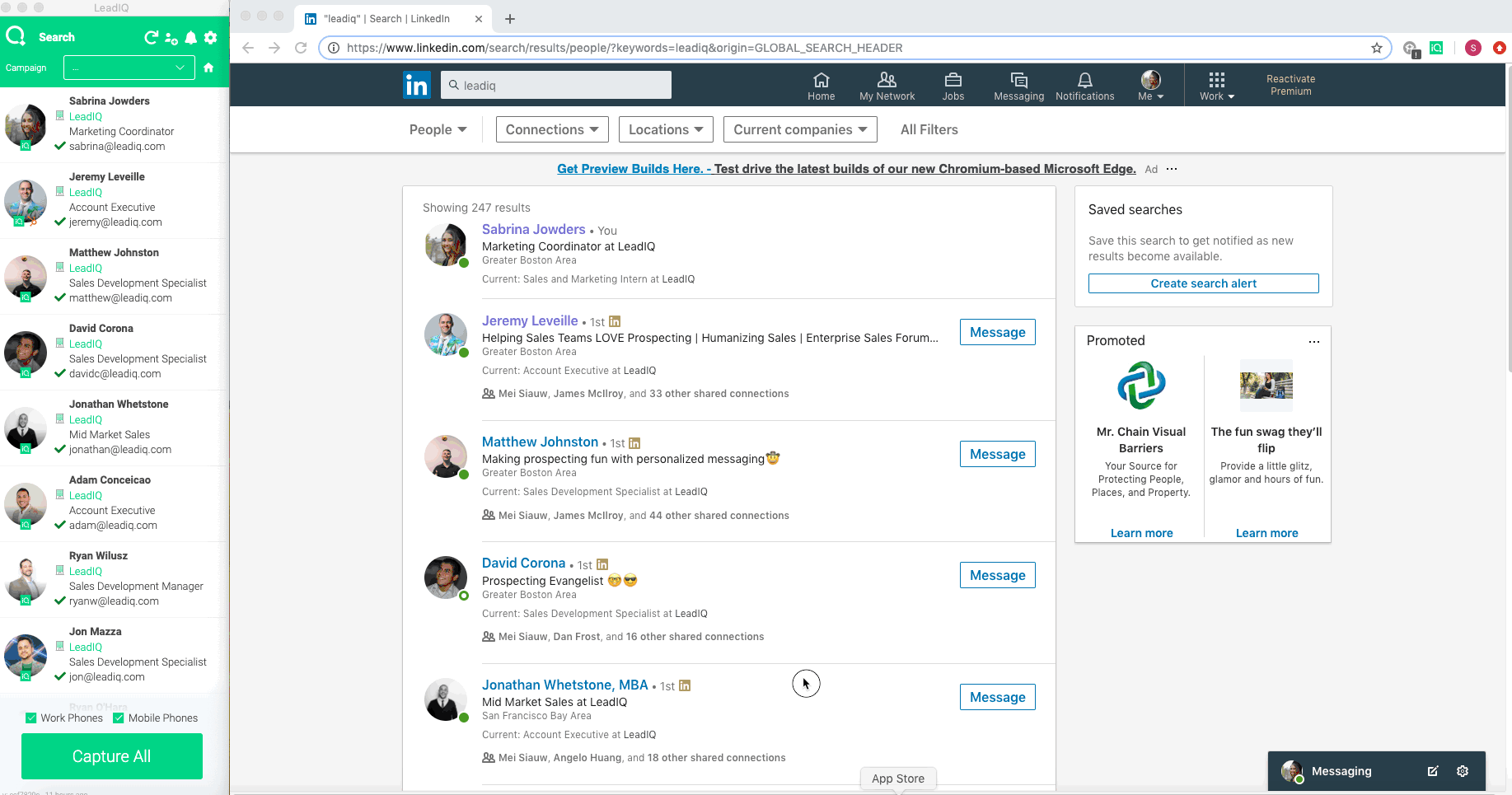Click sabrina@leadiq.com email

[x=117, y=147]
